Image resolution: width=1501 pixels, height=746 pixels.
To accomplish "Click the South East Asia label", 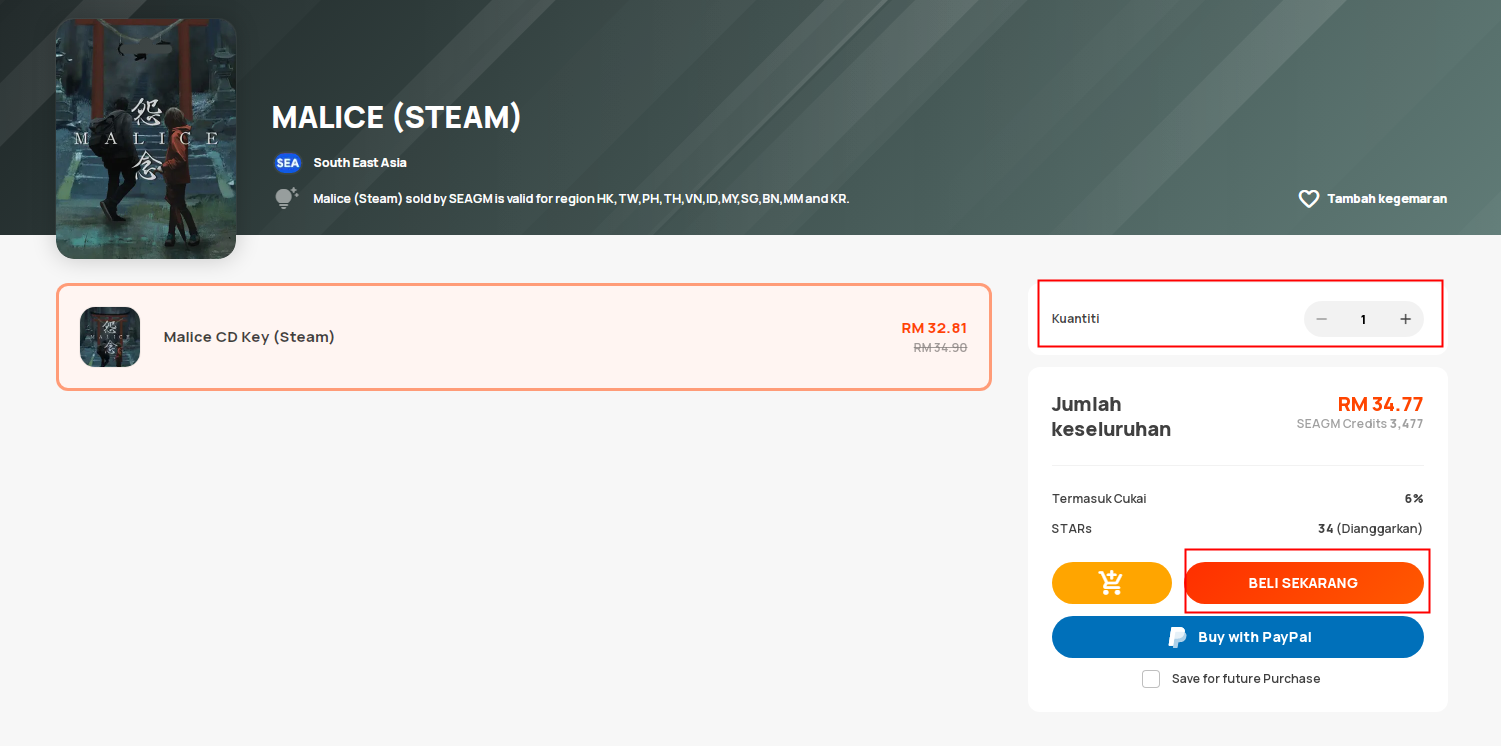I will pos(360,163).
